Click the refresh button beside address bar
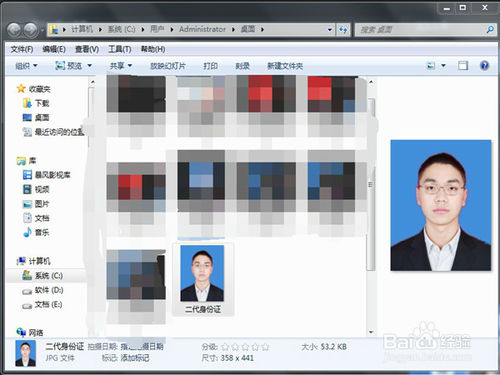Image resolution: width=500 pixels, height=375 pixels. point(343,30)
